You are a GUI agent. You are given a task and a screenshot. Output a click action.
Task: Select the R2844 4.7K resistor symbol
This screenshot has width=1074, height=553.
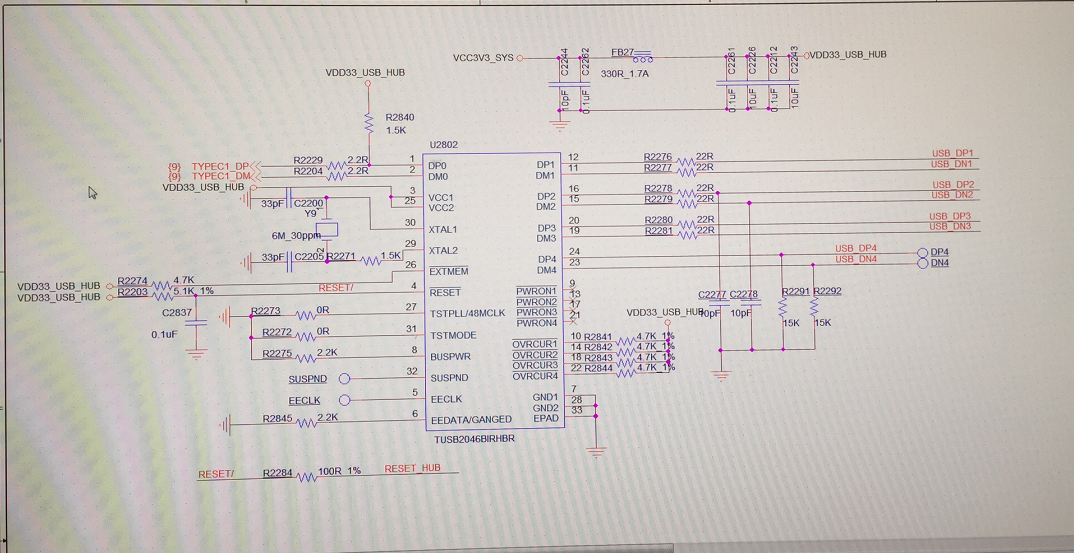click(x=626, y=373)
